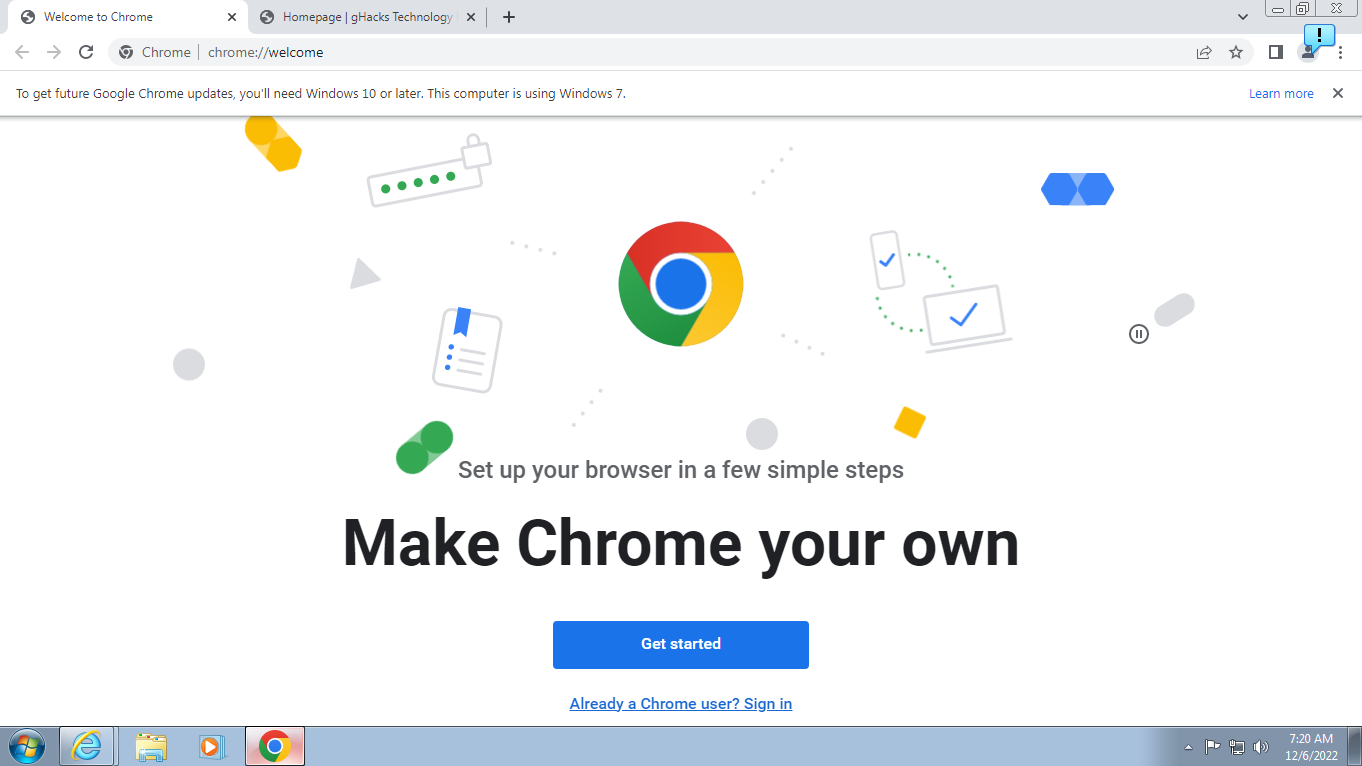Open the tab list chevron
The image size is (1362, 766).
pyautogui.click(x=1243, y=16)
